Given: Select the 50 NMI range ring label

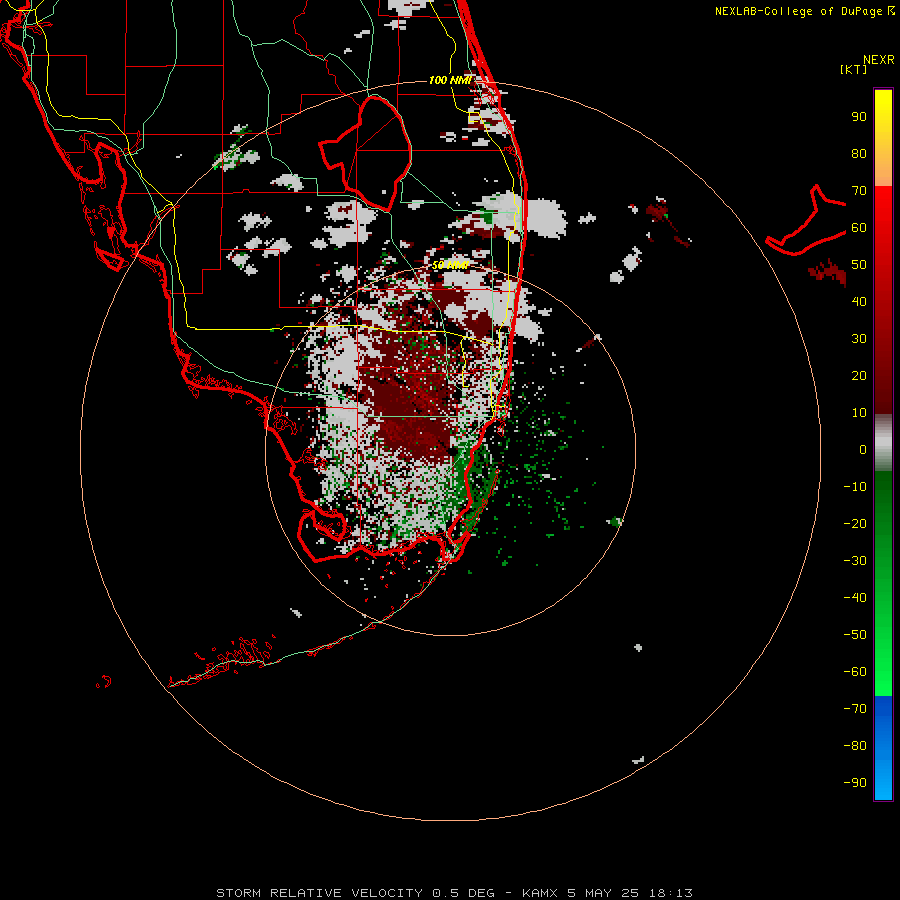Looking at the screenshot, I should point(450,265).
